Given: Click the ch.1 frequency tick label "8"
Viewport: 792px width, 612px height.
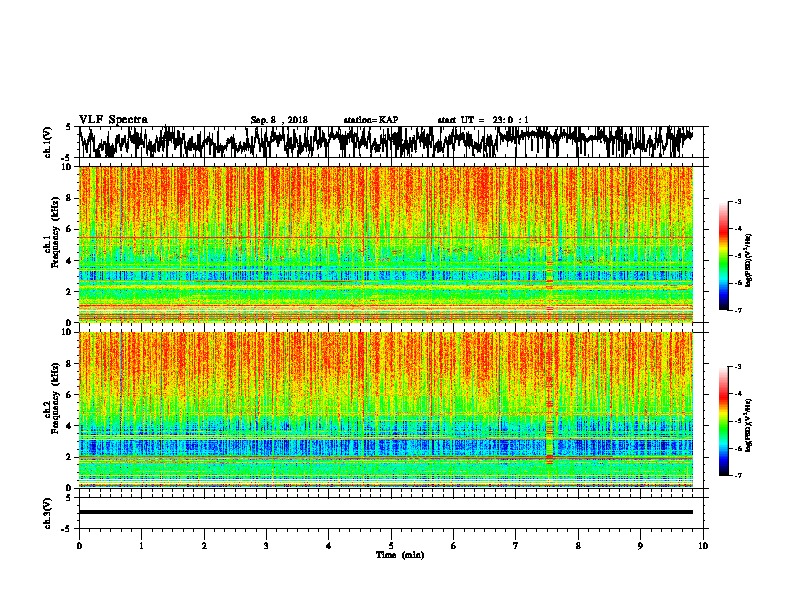Looking at the screenshot, I should click(x=69, y=198).
